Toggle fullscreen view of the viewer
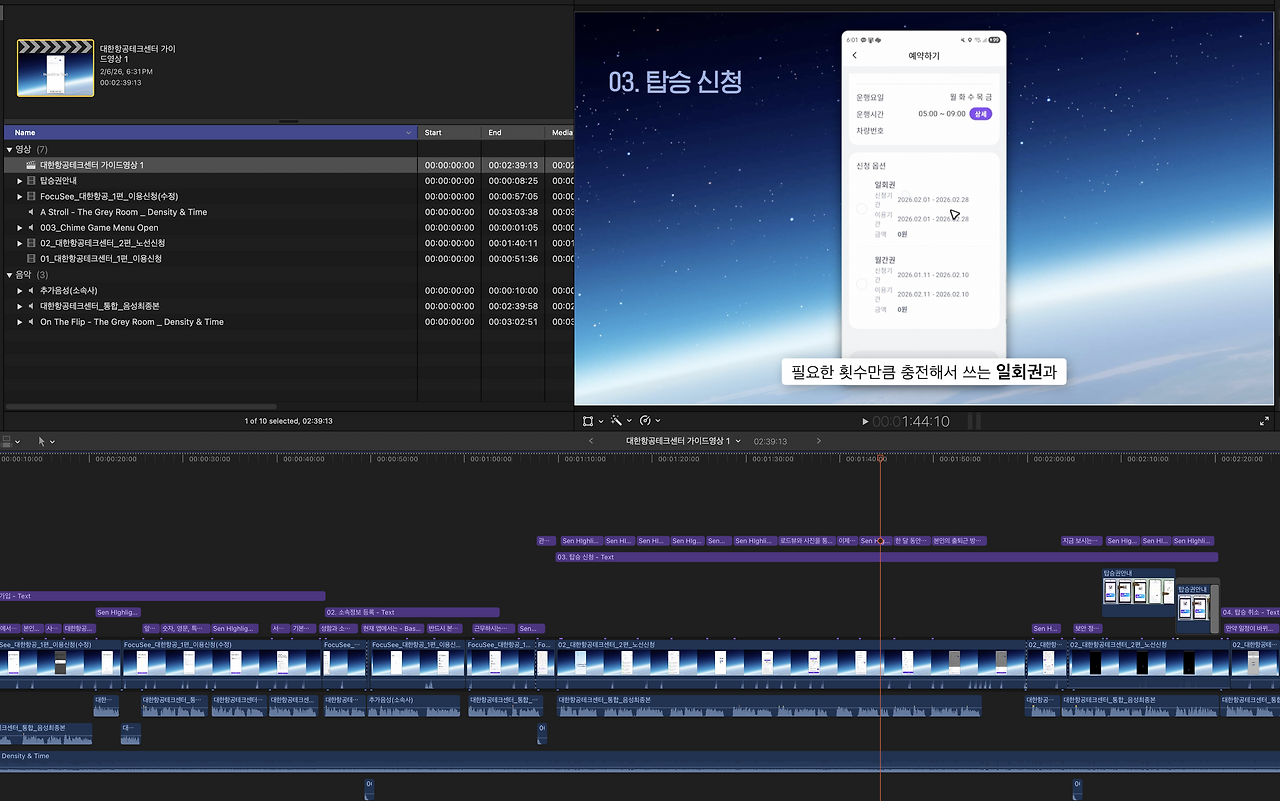The width and height of the screenshot is (1280, 801). (x=1266, y=420)
